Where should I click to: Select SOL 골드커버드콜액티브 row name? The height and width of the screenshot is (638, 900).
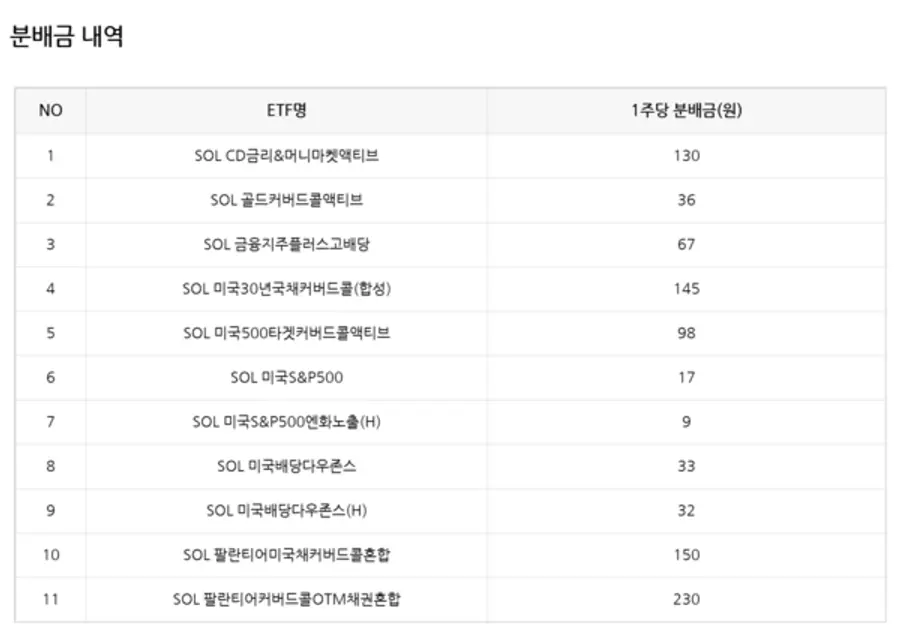pos(286,200)
